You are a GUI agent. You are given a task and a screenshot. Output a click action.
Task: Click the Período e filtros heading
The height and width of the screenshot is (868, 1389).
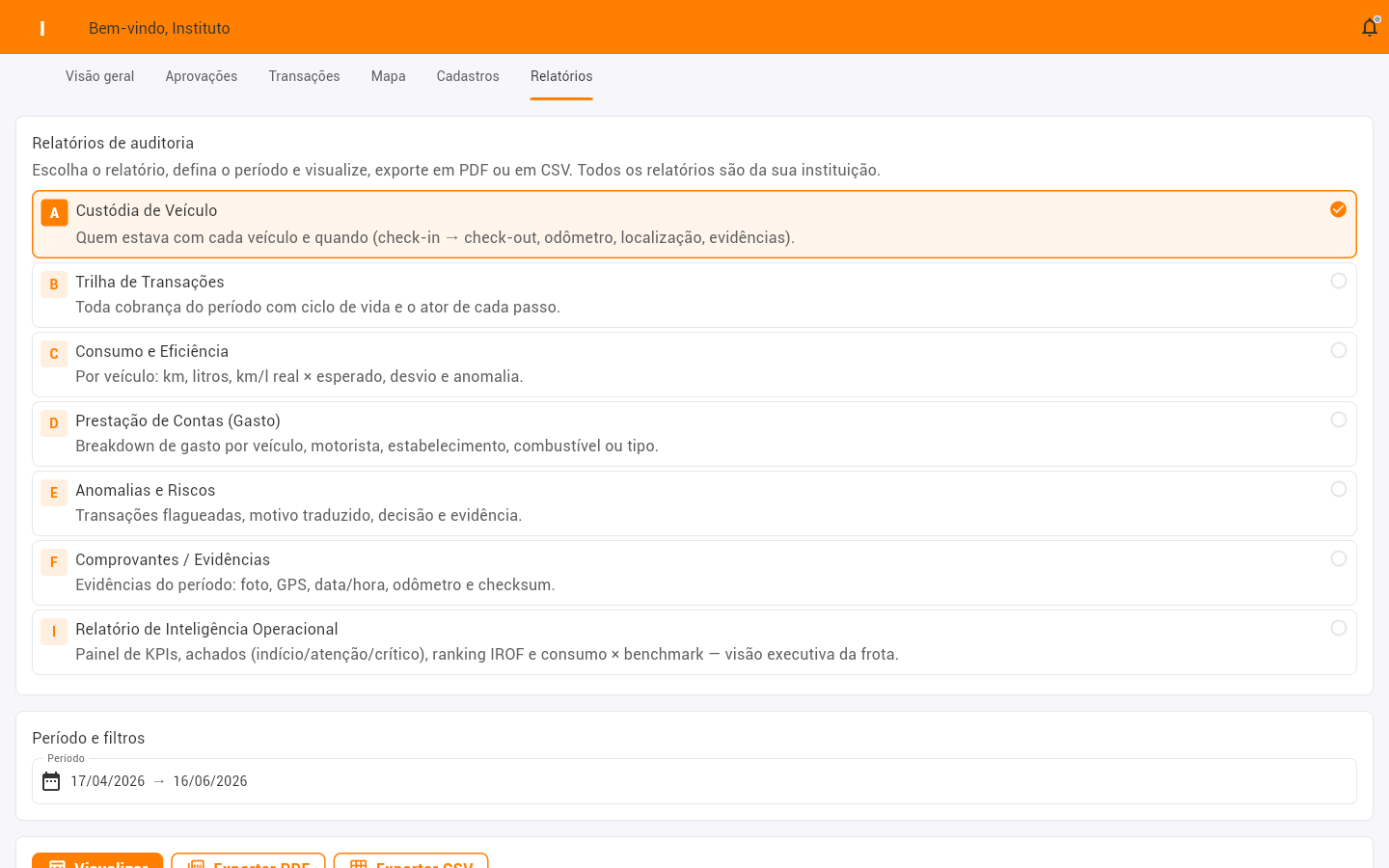(x=89, y=738)
